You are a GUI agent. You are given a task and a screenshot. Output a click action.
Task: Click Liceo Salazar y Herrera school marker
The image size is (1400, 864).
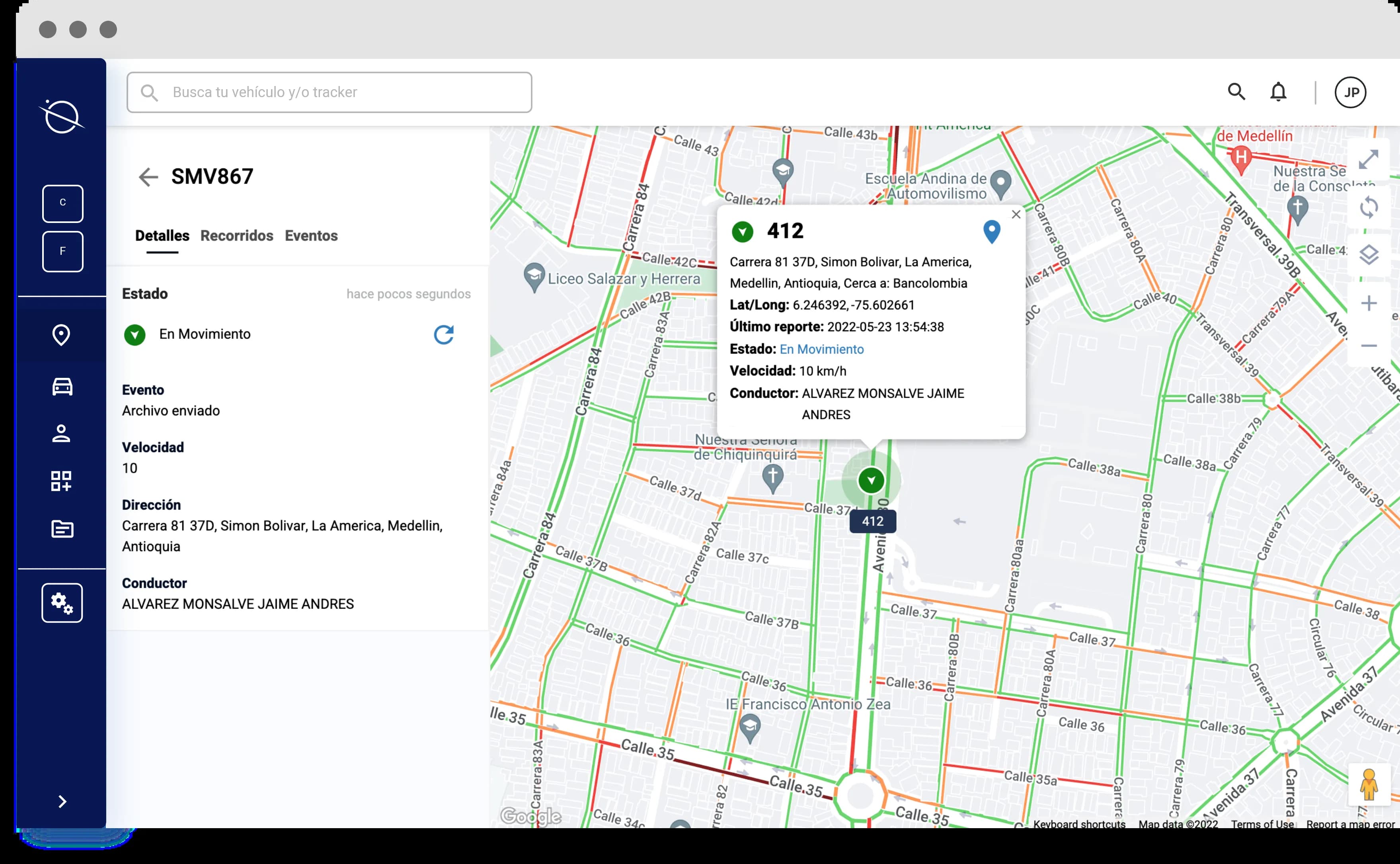coord(534,277)
